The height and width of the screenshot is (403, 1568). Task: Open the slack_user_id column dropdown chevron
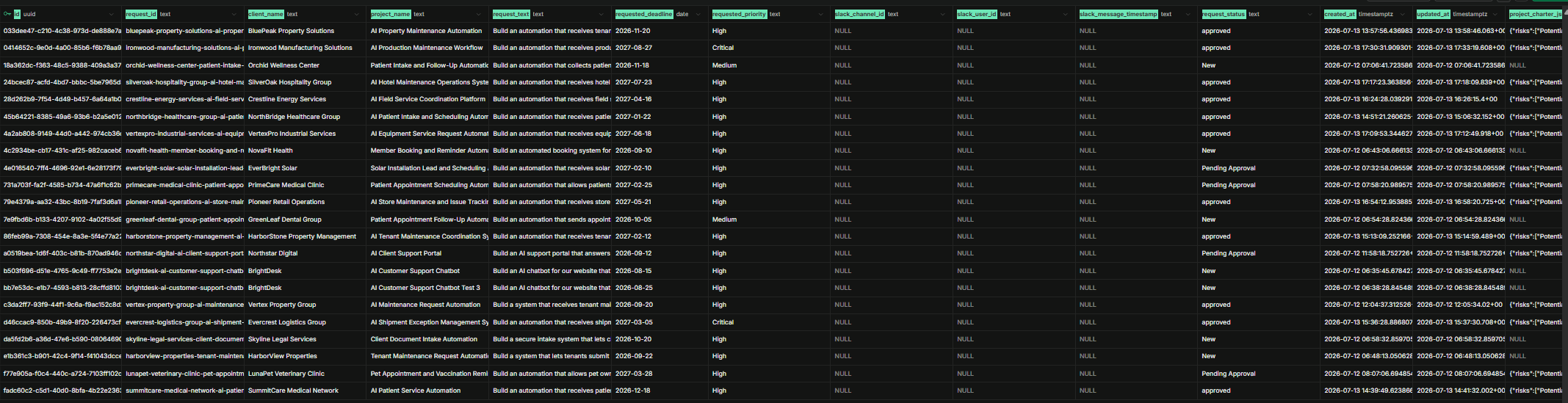click(x=1066, y=14)
